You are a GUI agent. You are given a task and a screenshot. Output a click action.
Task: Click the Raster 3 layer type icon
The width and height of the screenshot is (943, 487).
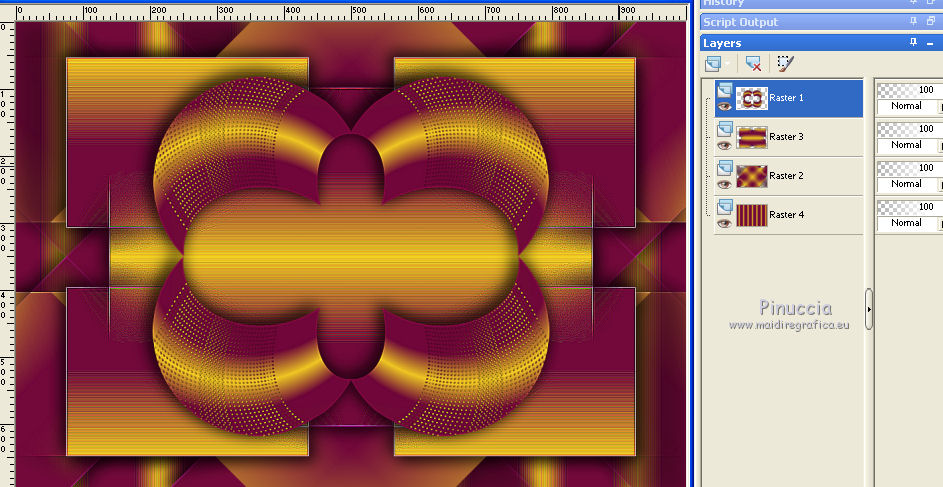[725, 129]
